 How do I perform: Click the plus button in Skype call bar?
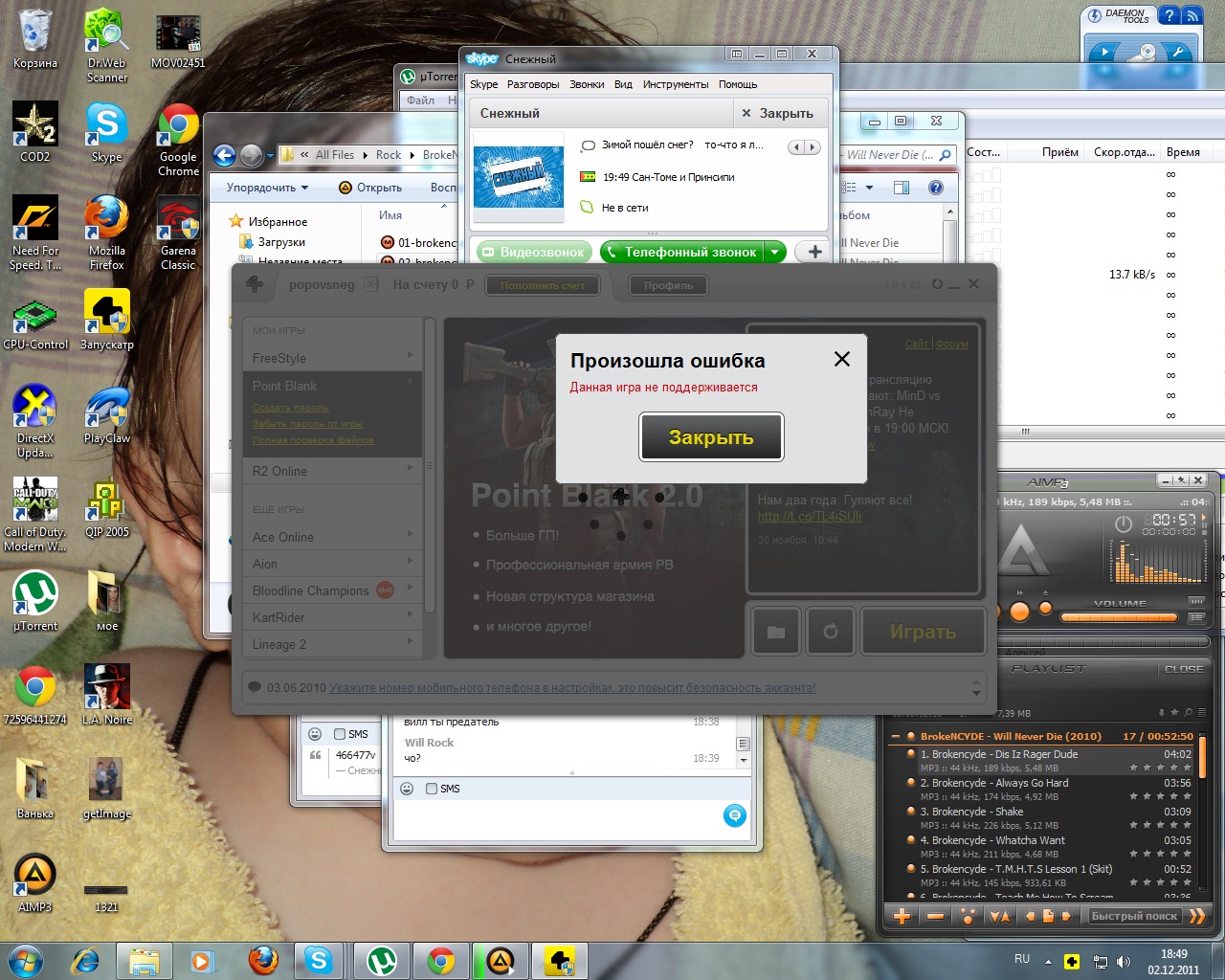814,252
